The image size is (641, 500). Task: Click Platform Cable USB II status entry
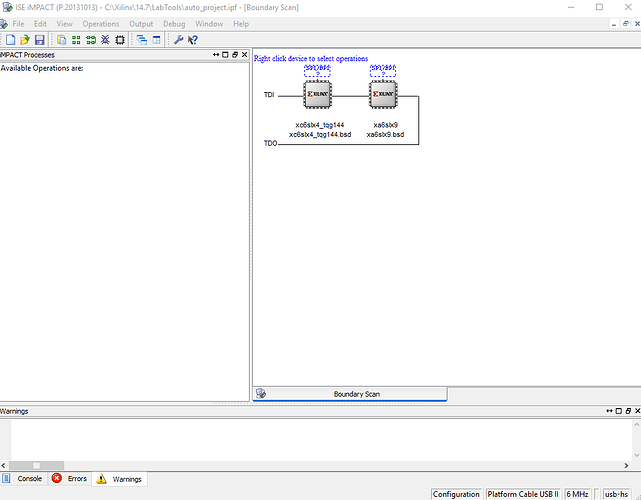click(523, 494)
